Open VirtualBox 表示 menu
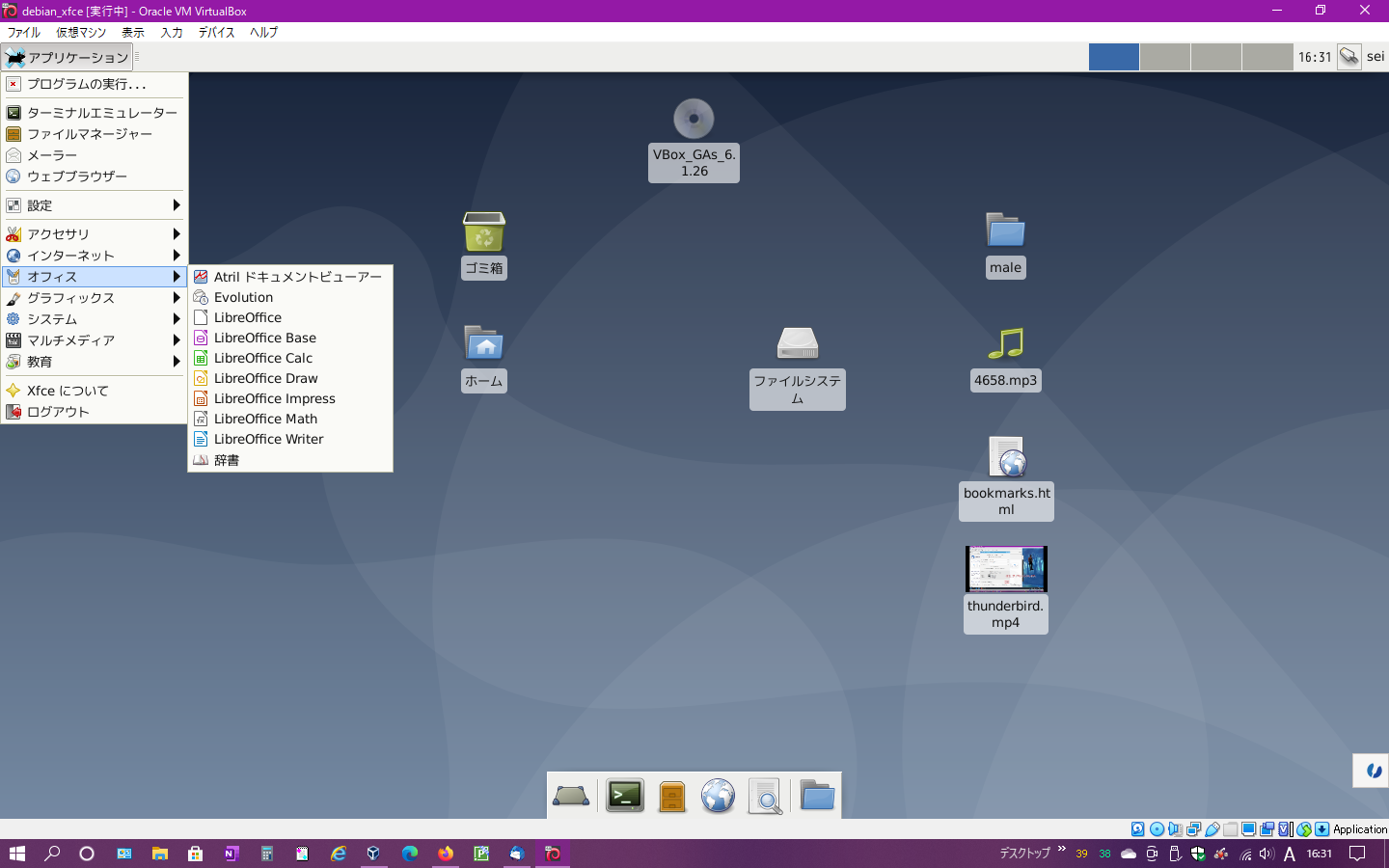1389x868 pixels. tap(133, 32)
